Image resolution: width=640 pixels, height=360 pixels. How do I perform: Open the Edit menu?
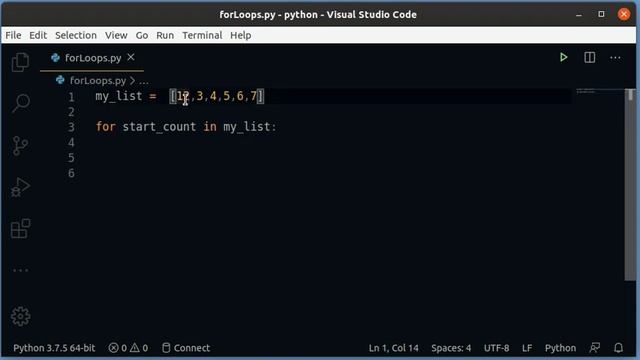click(x=38, y=36)
